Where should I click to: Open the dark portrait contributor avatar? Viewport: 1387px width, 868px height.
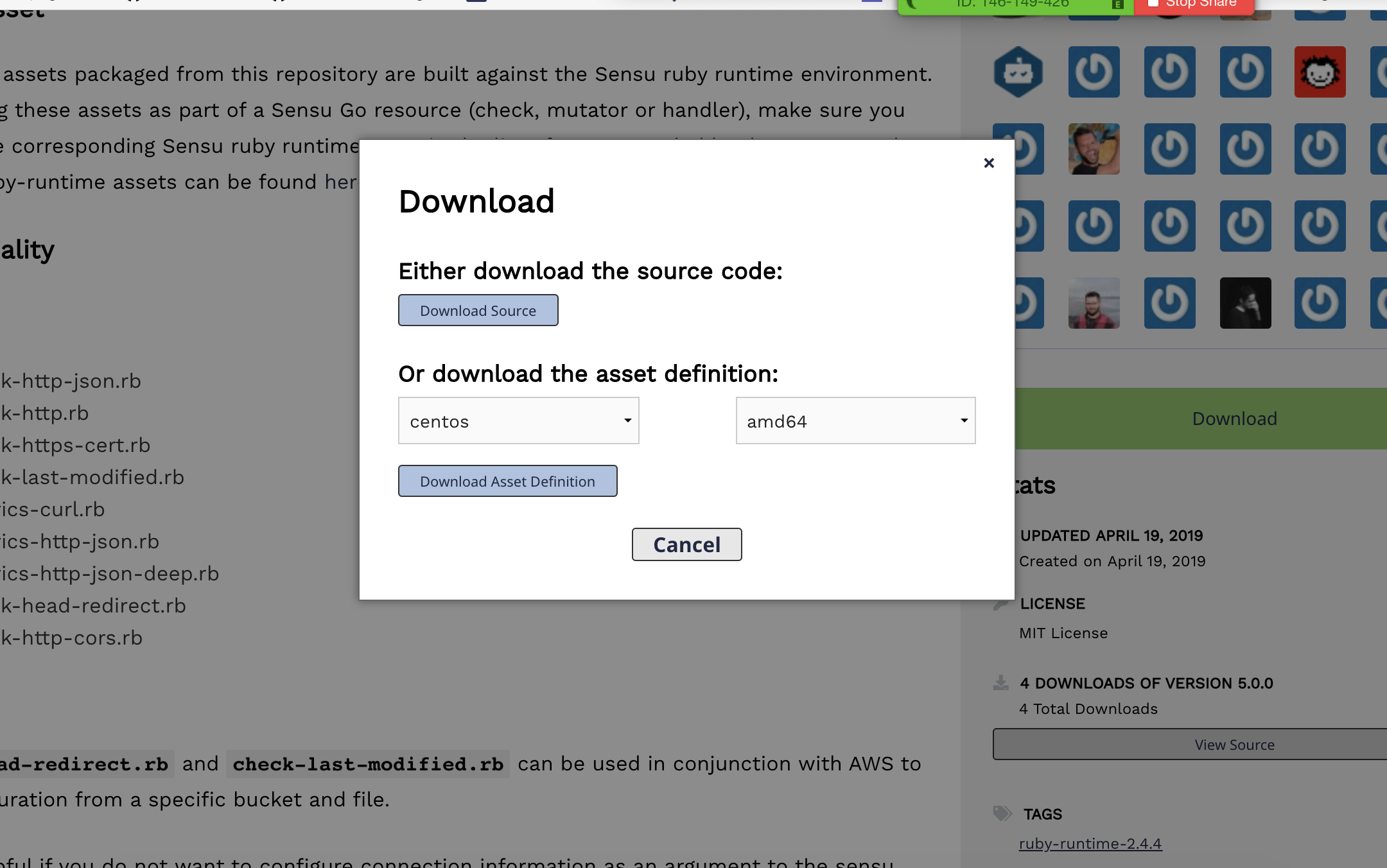tap(1244, 302)
